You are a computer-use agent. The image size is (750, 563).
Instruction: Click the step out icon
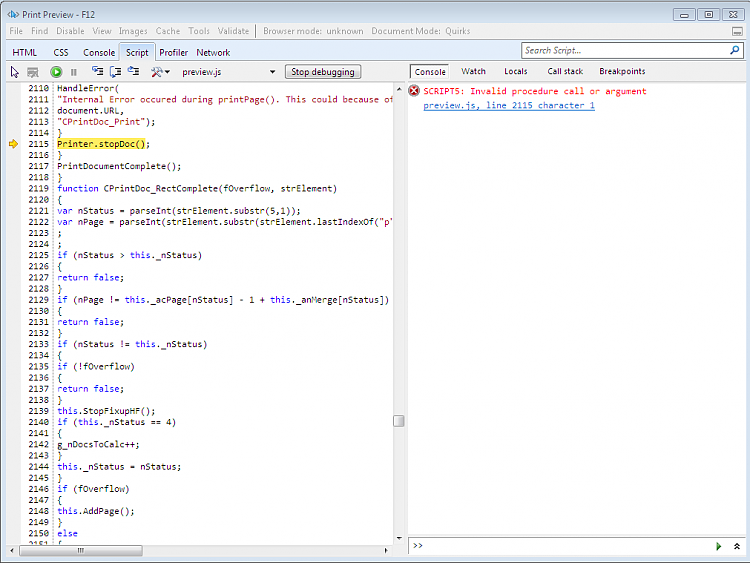(133, 71)
